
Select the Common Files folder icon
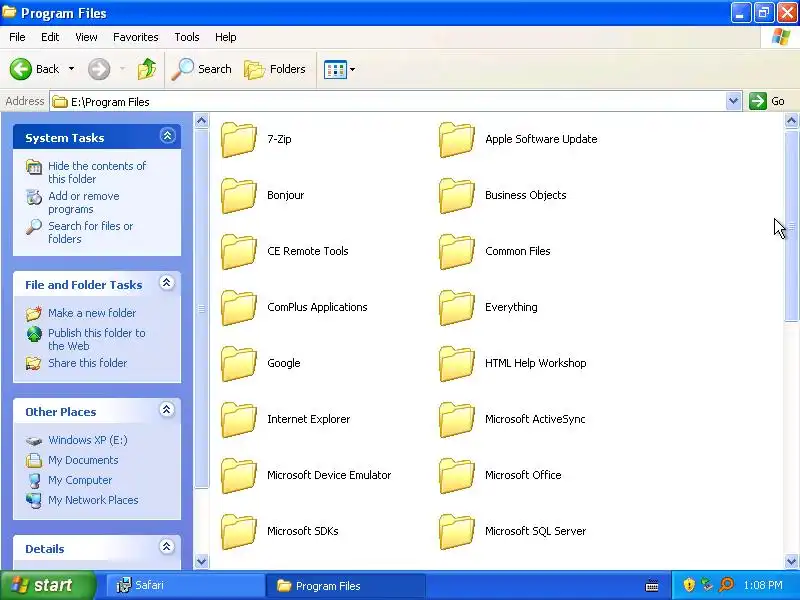tap(457, 252)
